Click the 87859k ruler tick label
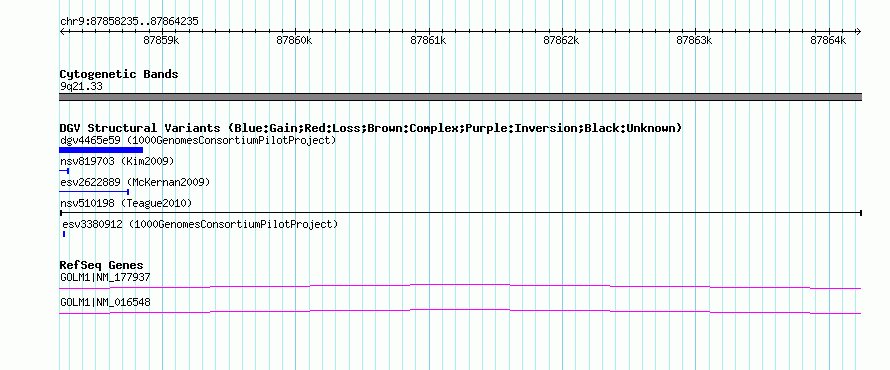Viewport: 890px width, 370px height. (162, 40)
